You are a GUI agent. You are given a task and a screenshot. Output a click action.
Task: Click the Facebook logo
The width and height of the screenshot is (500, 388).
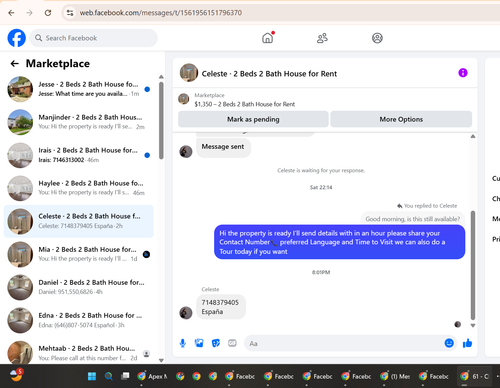(x=16, y=38)
